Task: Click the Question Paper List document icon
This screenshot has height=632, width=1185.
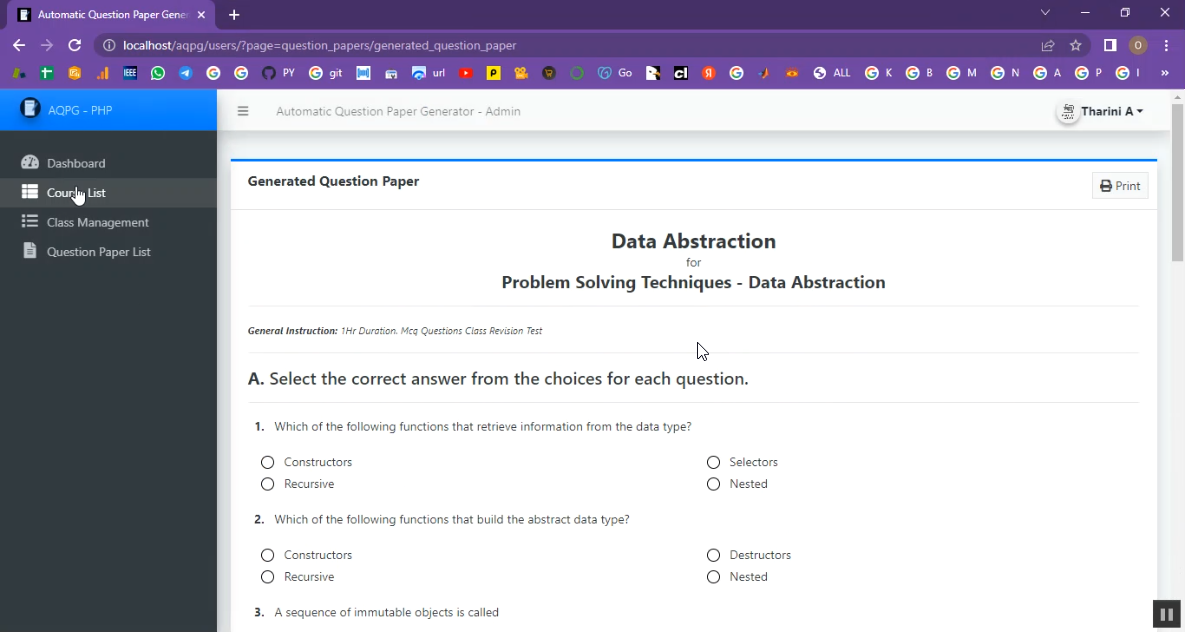Action: 30,251
